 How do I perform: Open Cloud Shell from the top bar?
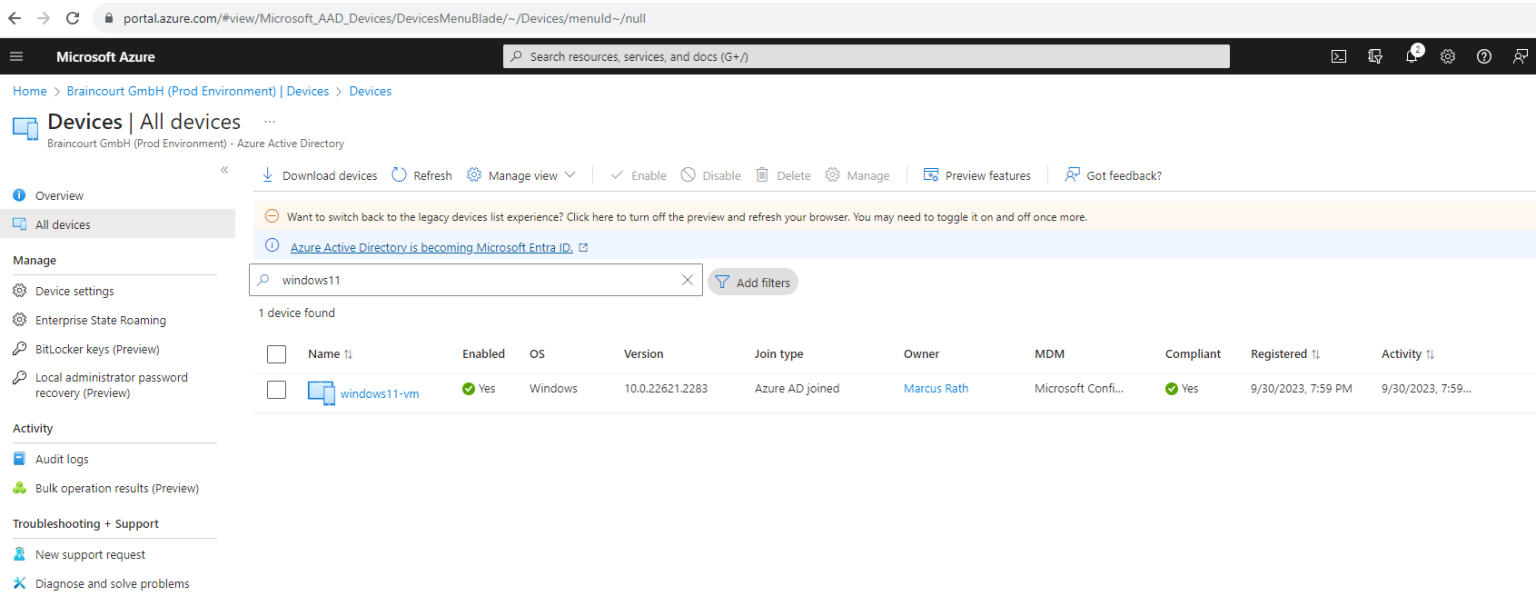pos(1338,56)
